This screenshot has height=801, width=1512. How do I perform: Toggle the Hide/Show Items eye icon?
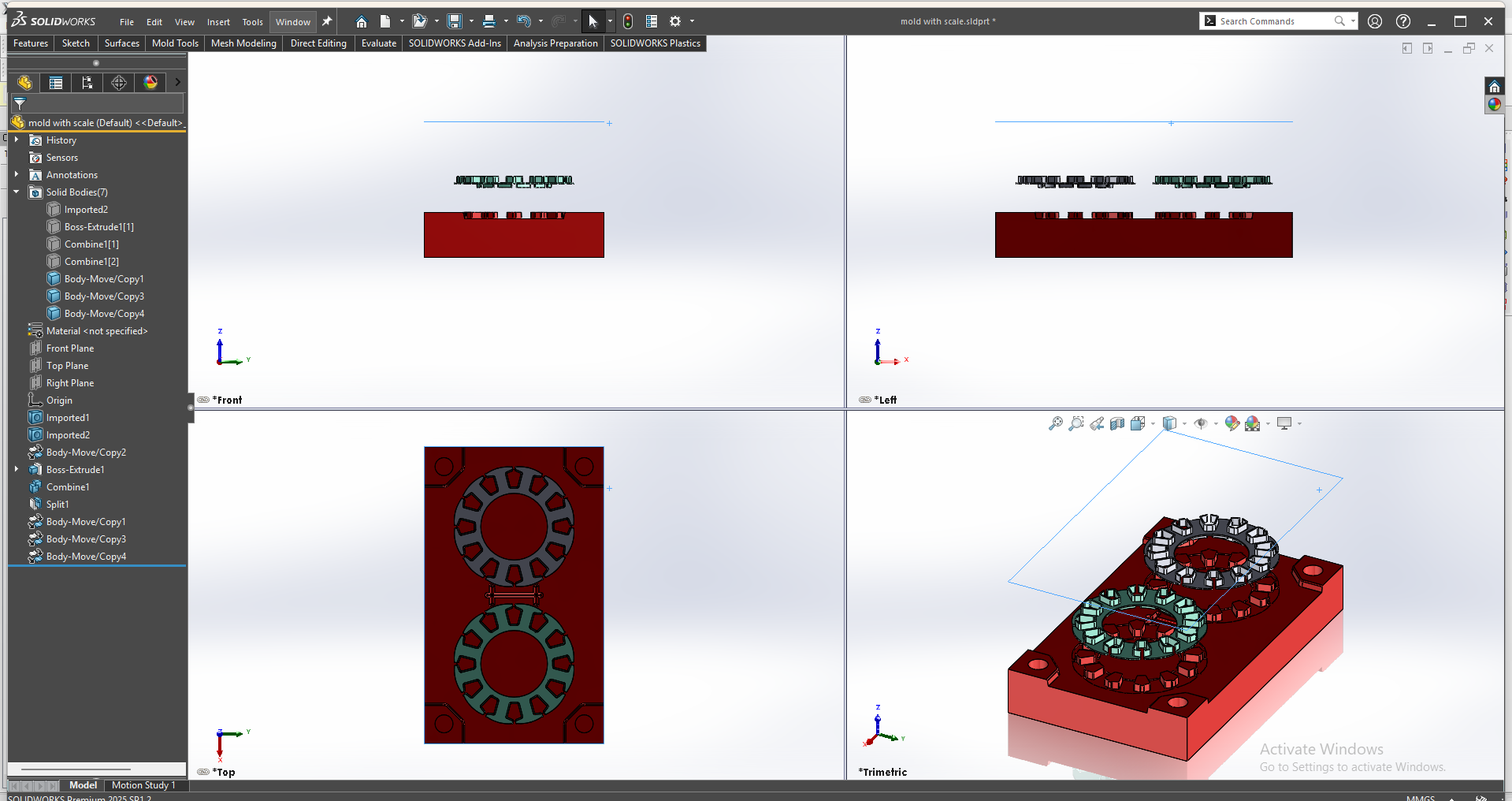click(x=1201, y=424)
